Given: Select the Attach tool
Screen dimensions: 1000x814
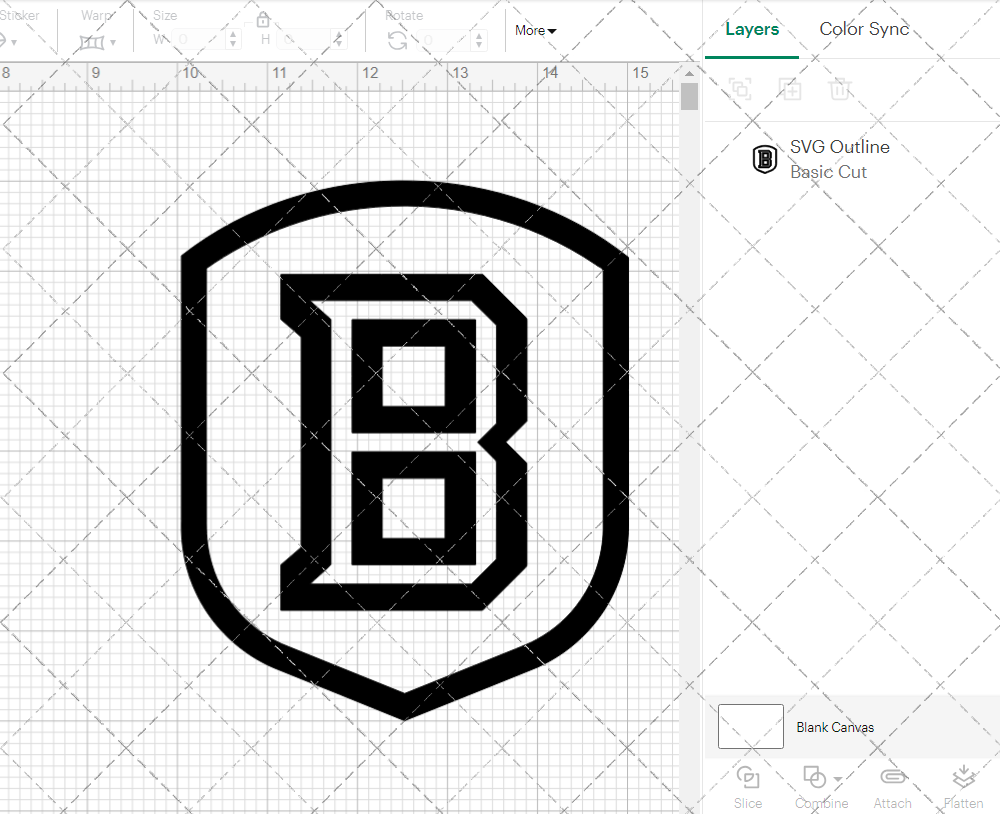Looking at the screenshot, I should (893, 787).
